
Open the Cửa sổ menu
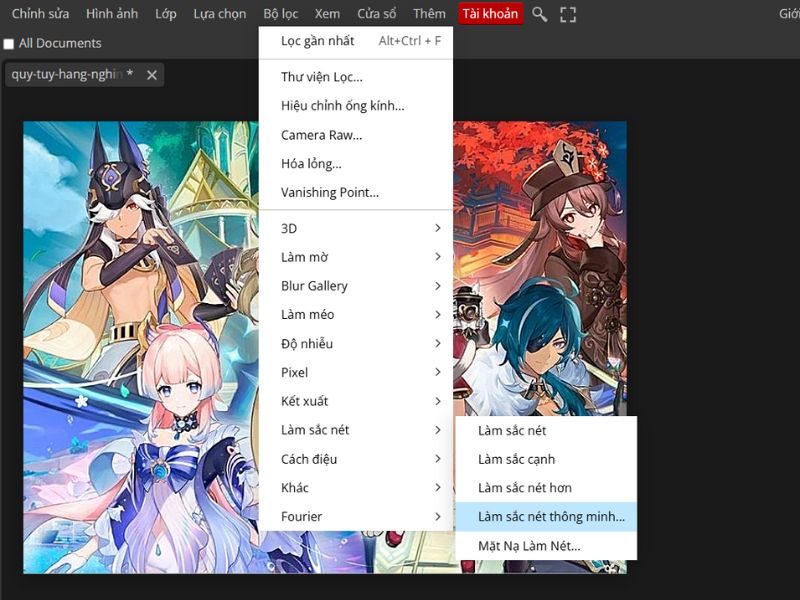[377, 14]
